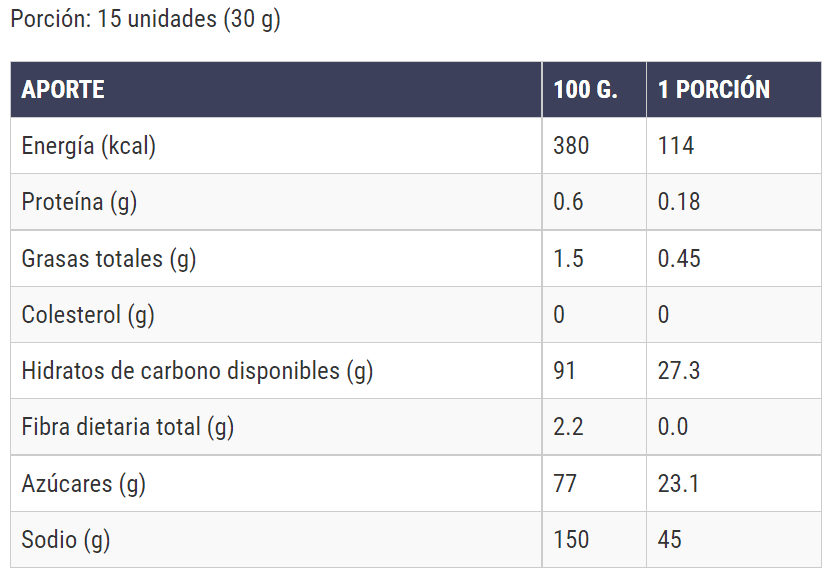The height and width of the screenshot is (577, 837).
Task: Select the 380 energy value
Action: (571, 146)
